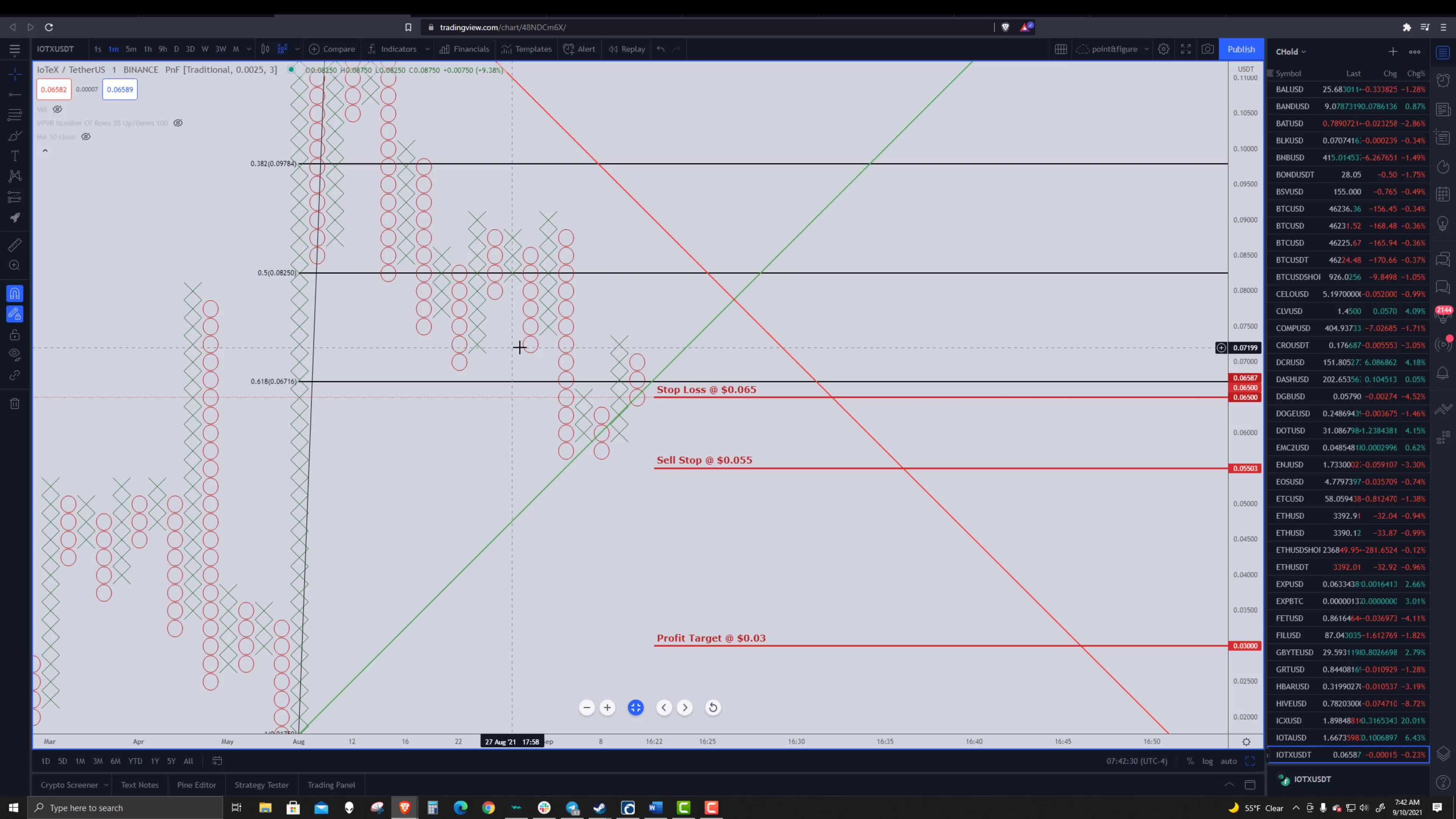Viewport: 1456px width, 819px height.
Task: Select the YTD date range
Action: [135, 761]
